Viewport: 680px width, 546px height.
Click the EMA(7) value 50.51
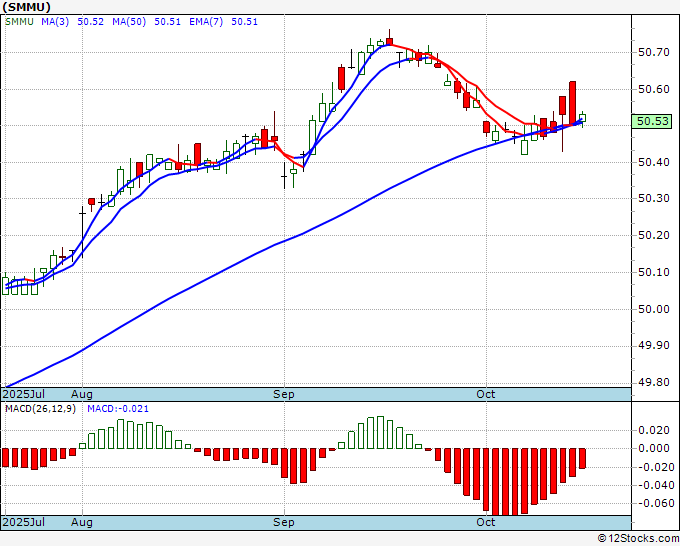(244, 22)
